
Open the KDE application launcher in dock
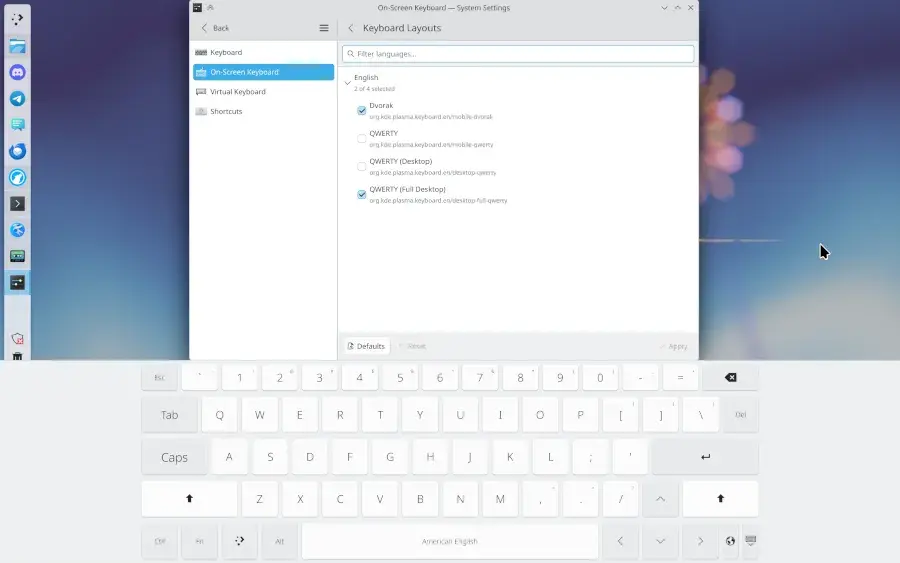coord(17,19)
